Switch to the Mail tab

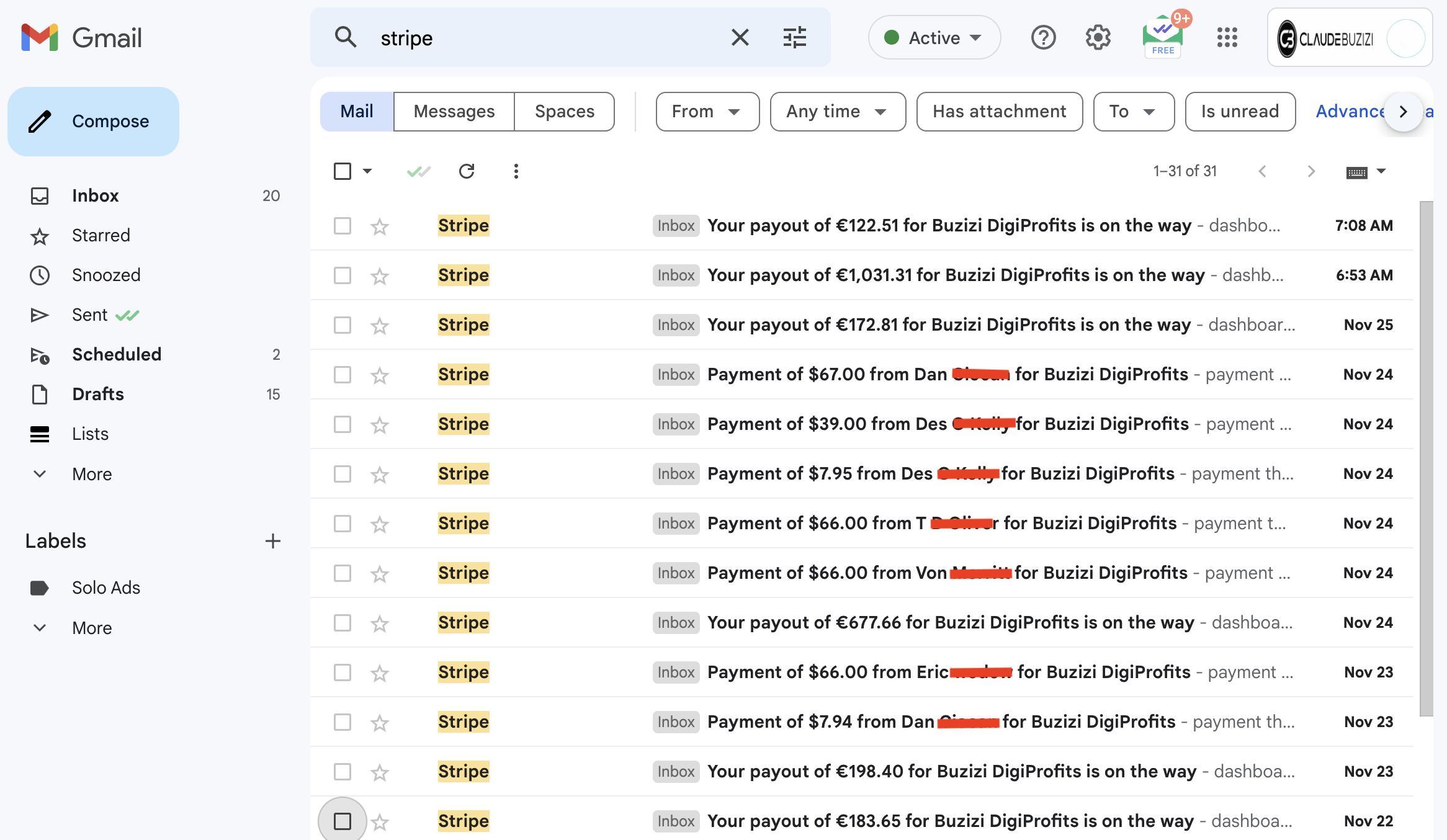(x=357, y=111)
